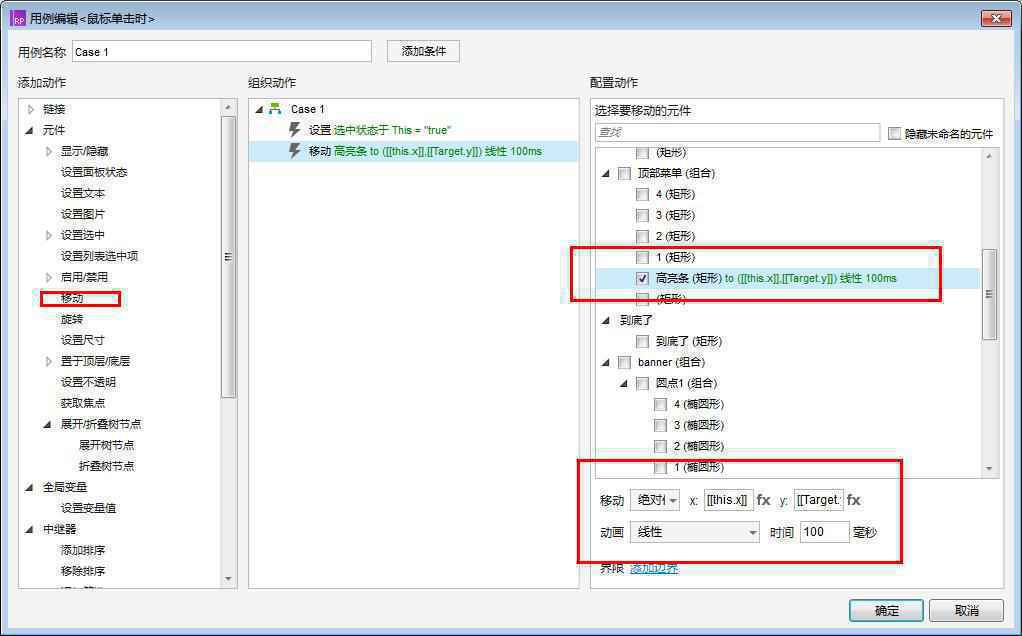Open fx editor for the x value

[763, 500]
